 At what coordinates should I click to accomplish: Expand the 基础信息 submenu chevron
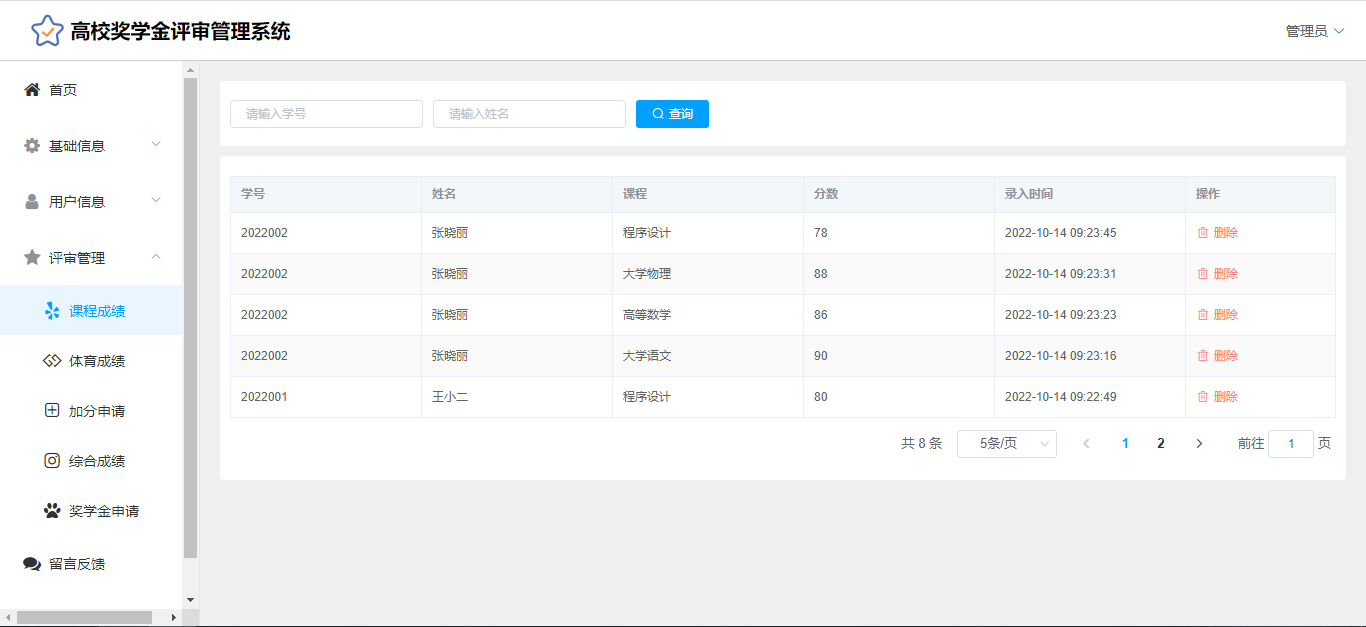tap(156, 145)
